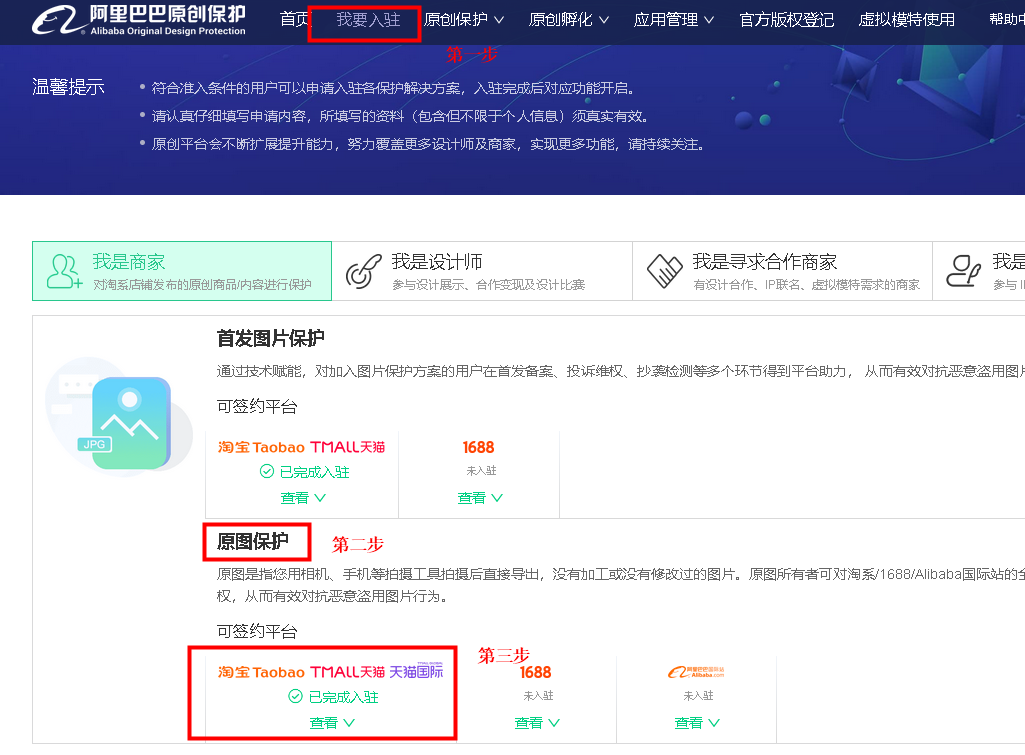Click 可签约平台 label under 原图保护

point(257,631)
